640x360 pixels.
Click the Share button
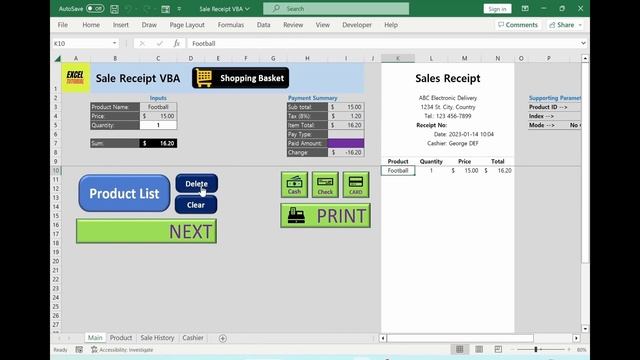click(565, 25)
